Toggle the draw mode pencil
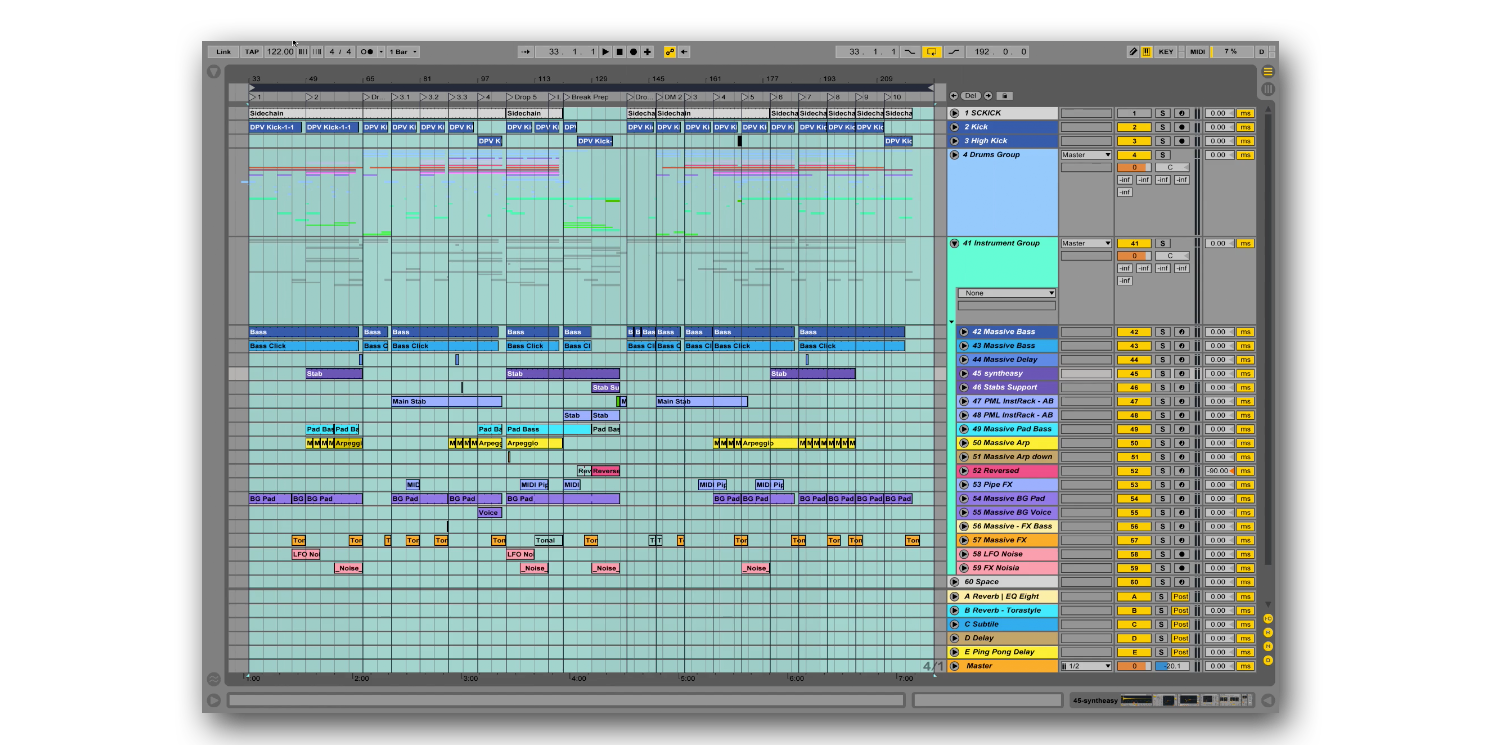This screenshot has height=745, width=1500. pyautogui.click(x=1133, y=52)
